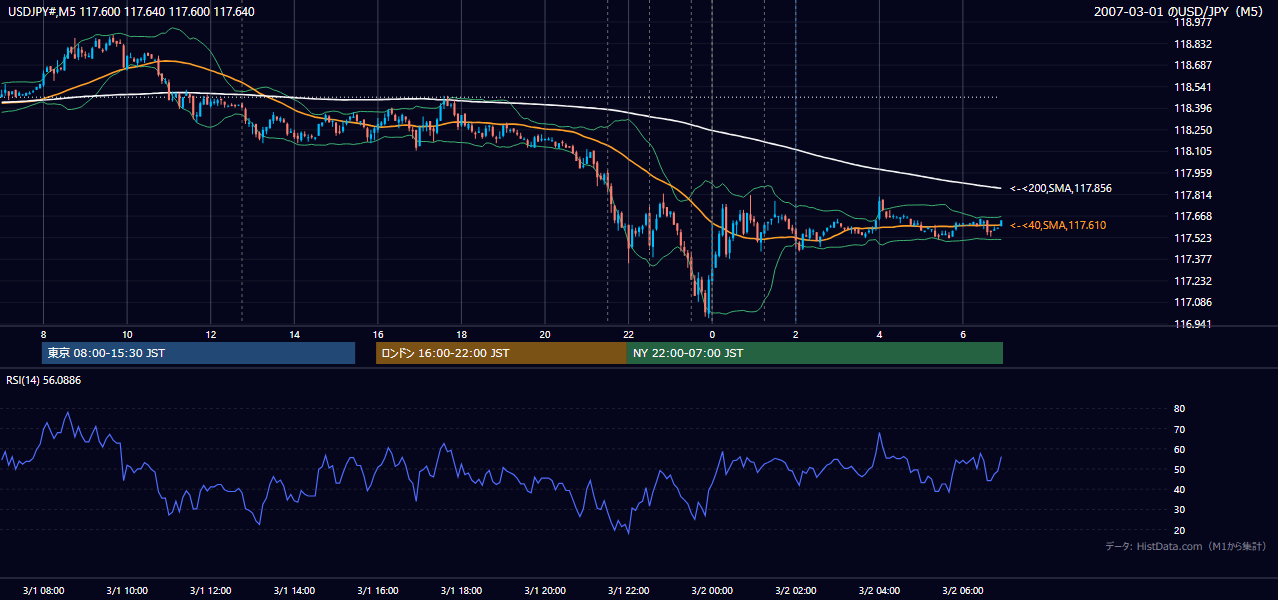Click the 3/2 06:00 date axis label
This screenshot has width=1278, height=600.
(x=963, y=590)
